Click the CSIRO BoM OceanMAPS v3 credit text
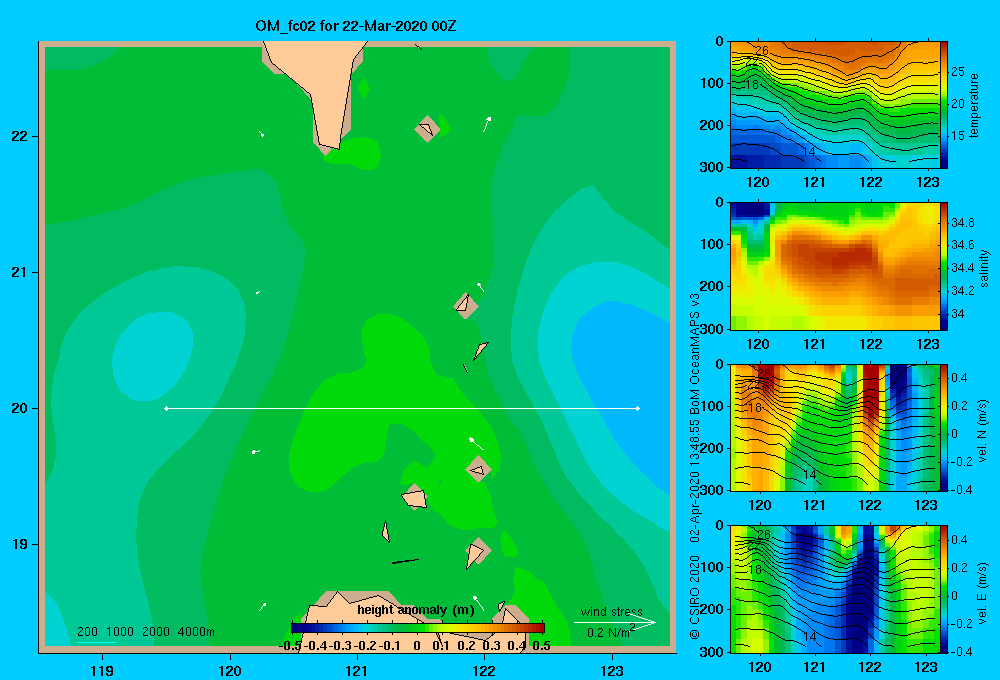Screen dimensions: 1000x680 pyautogui.click(x=695, y=468)
